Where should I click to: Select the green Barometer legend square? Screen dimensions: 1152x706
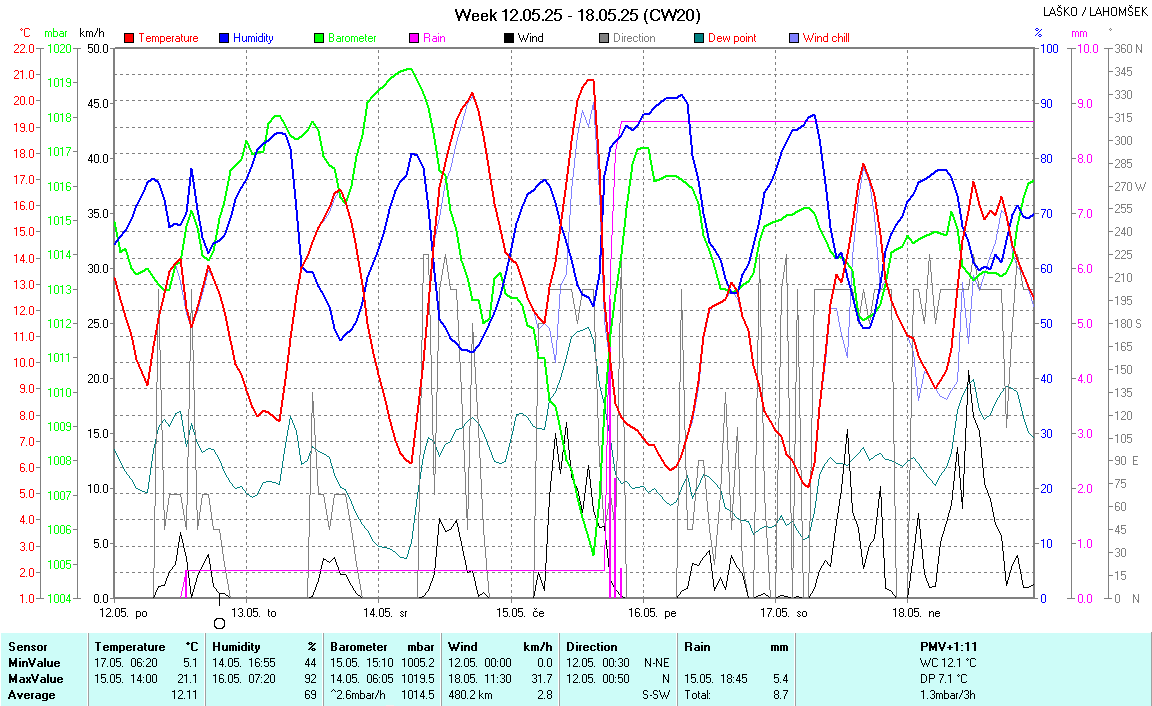pyautogui.click(x=320, y=38)
